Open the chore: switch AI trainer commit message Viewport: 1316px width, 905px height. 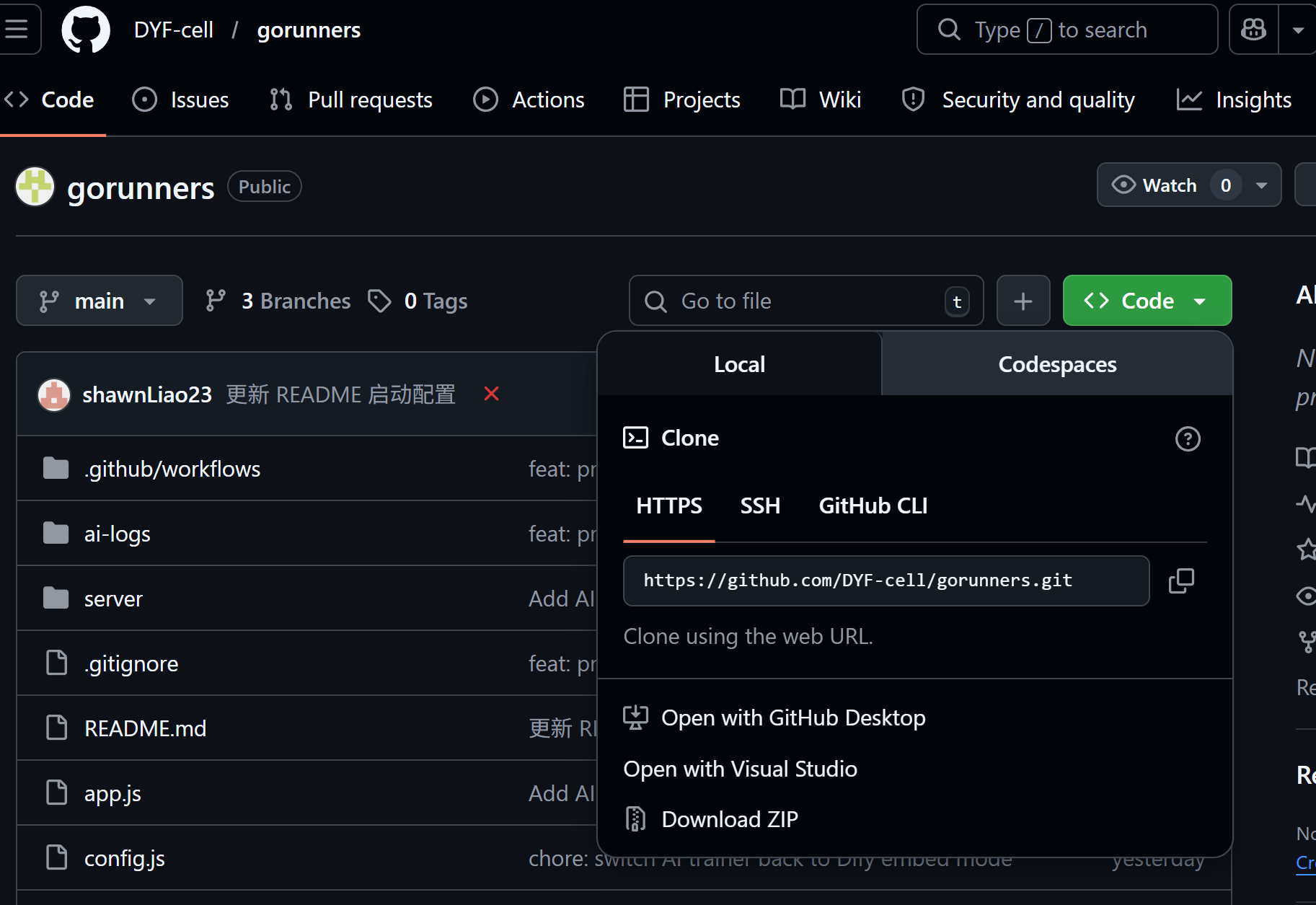pyautogui.click(x=770, y=860)
